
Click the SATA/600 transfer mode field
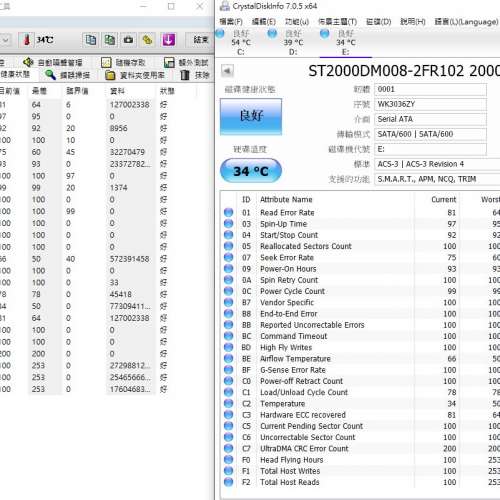point(430,134)
